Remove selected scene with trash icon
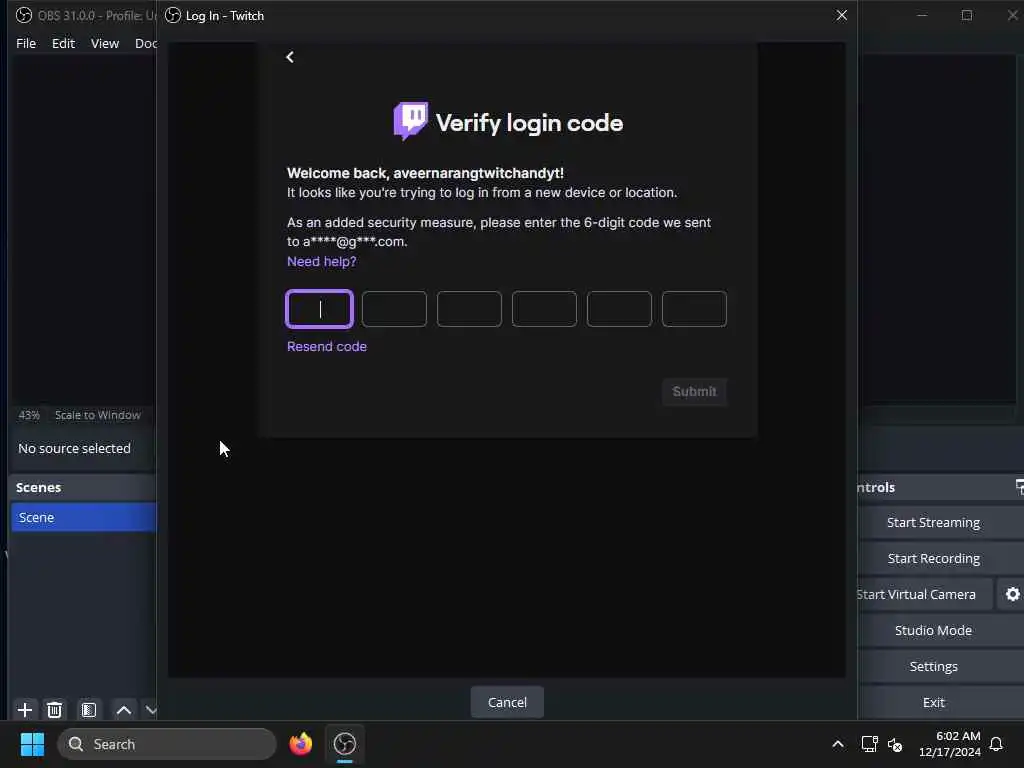 click(55, 709)
